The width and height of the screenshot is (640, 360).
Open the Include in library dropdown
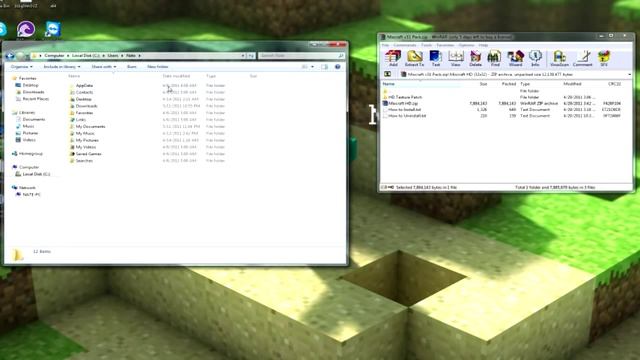pos(62,67)
